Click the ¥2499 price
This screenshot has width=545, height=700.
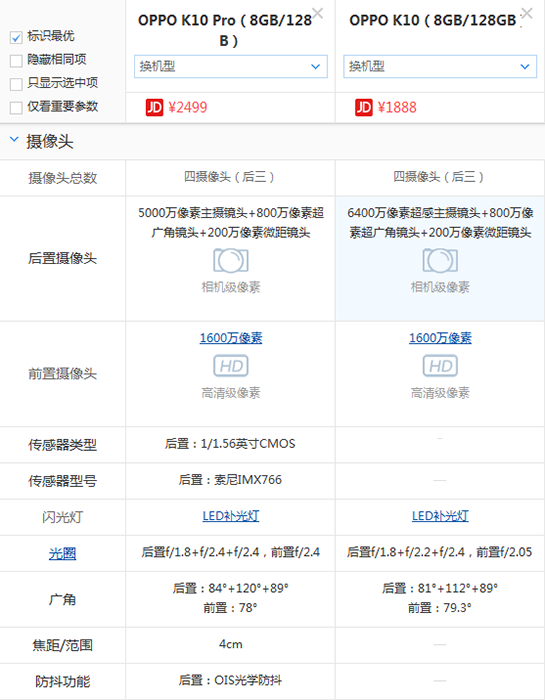pyautogui.click(x=187, y=108)
